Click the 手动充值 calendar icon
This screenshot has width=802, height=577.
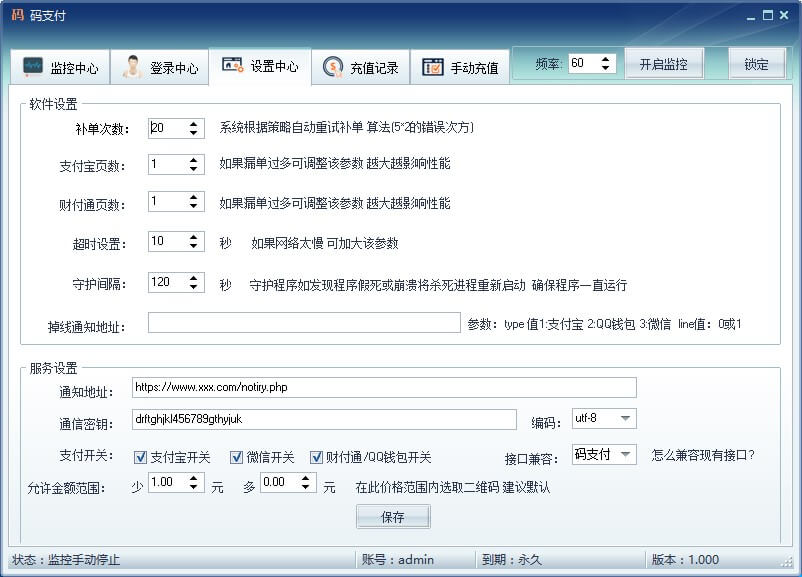point(432,68)
